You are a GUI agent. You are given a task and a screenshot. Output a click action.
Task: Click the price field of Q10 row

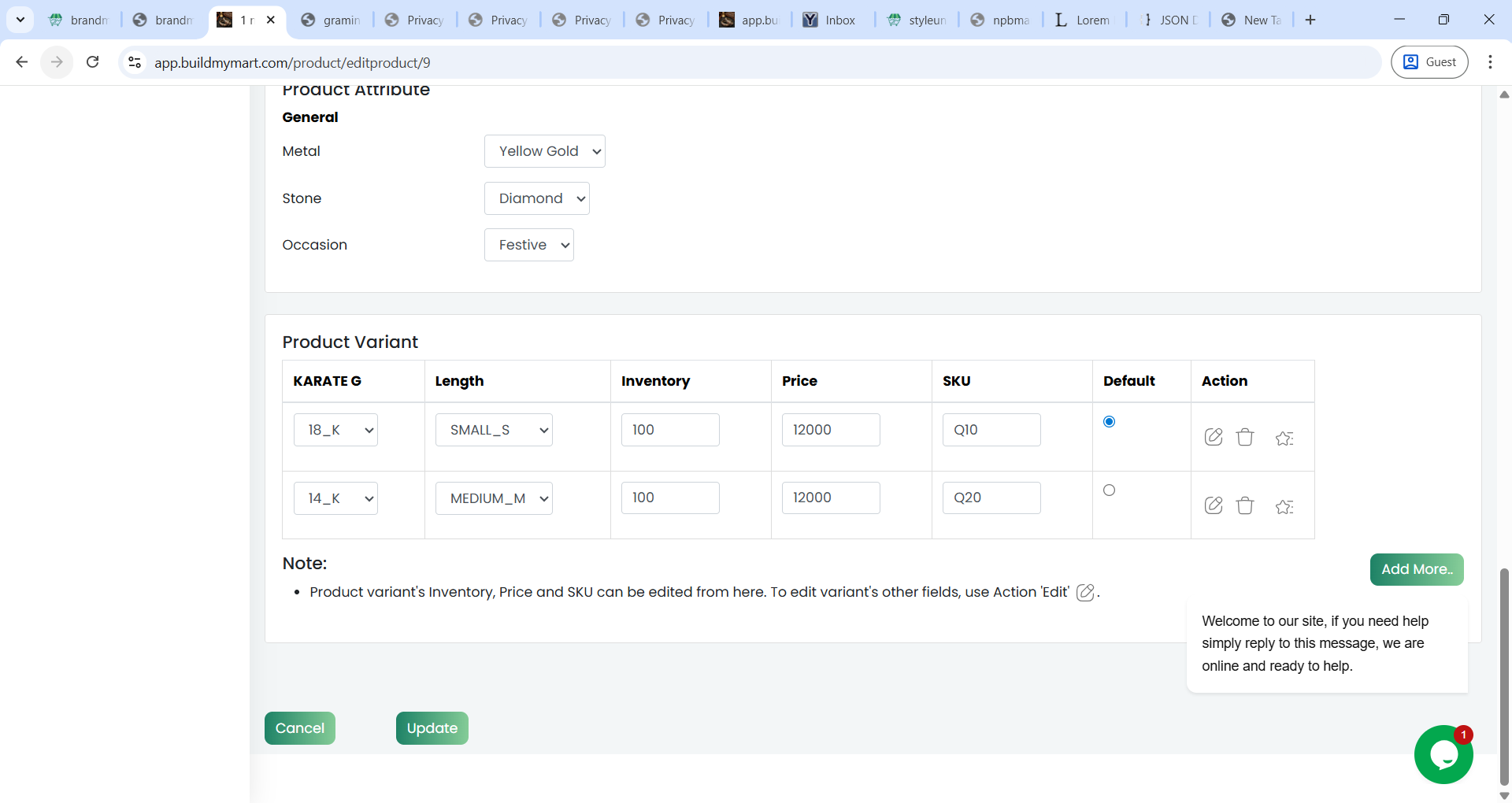pos(831,430)
